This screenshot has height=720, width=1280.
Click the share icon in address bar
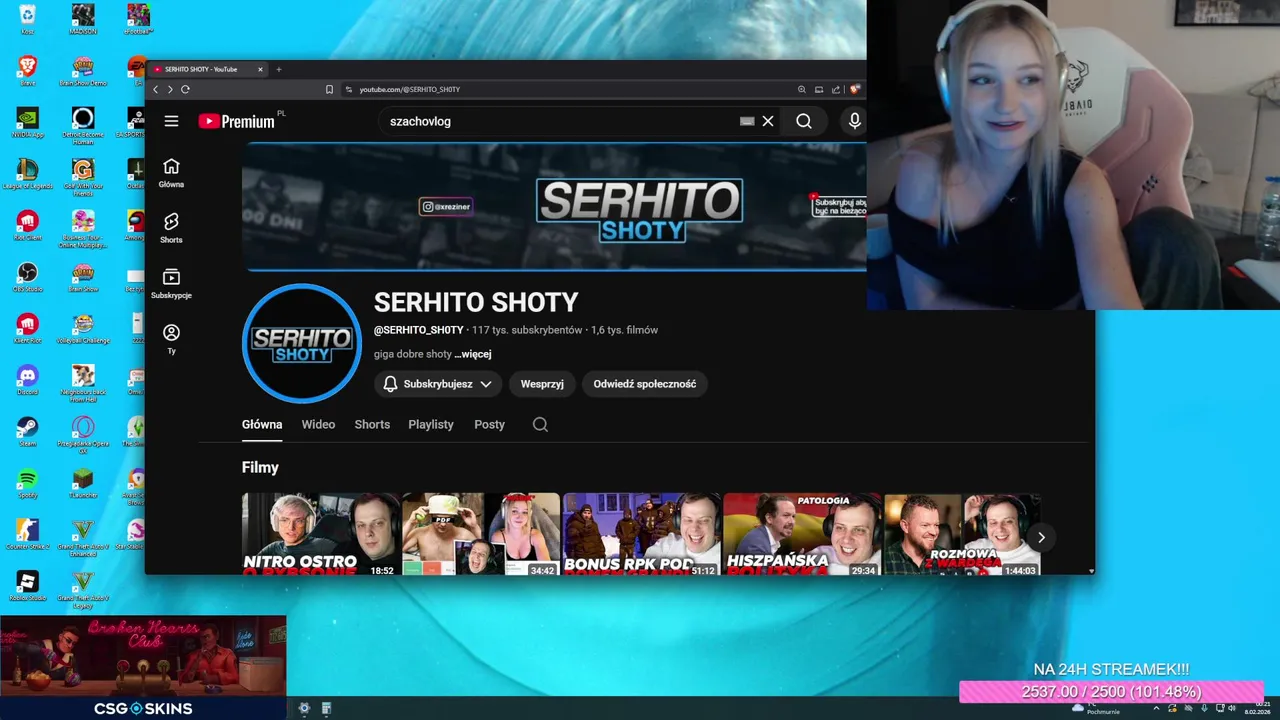click(836, 89)
